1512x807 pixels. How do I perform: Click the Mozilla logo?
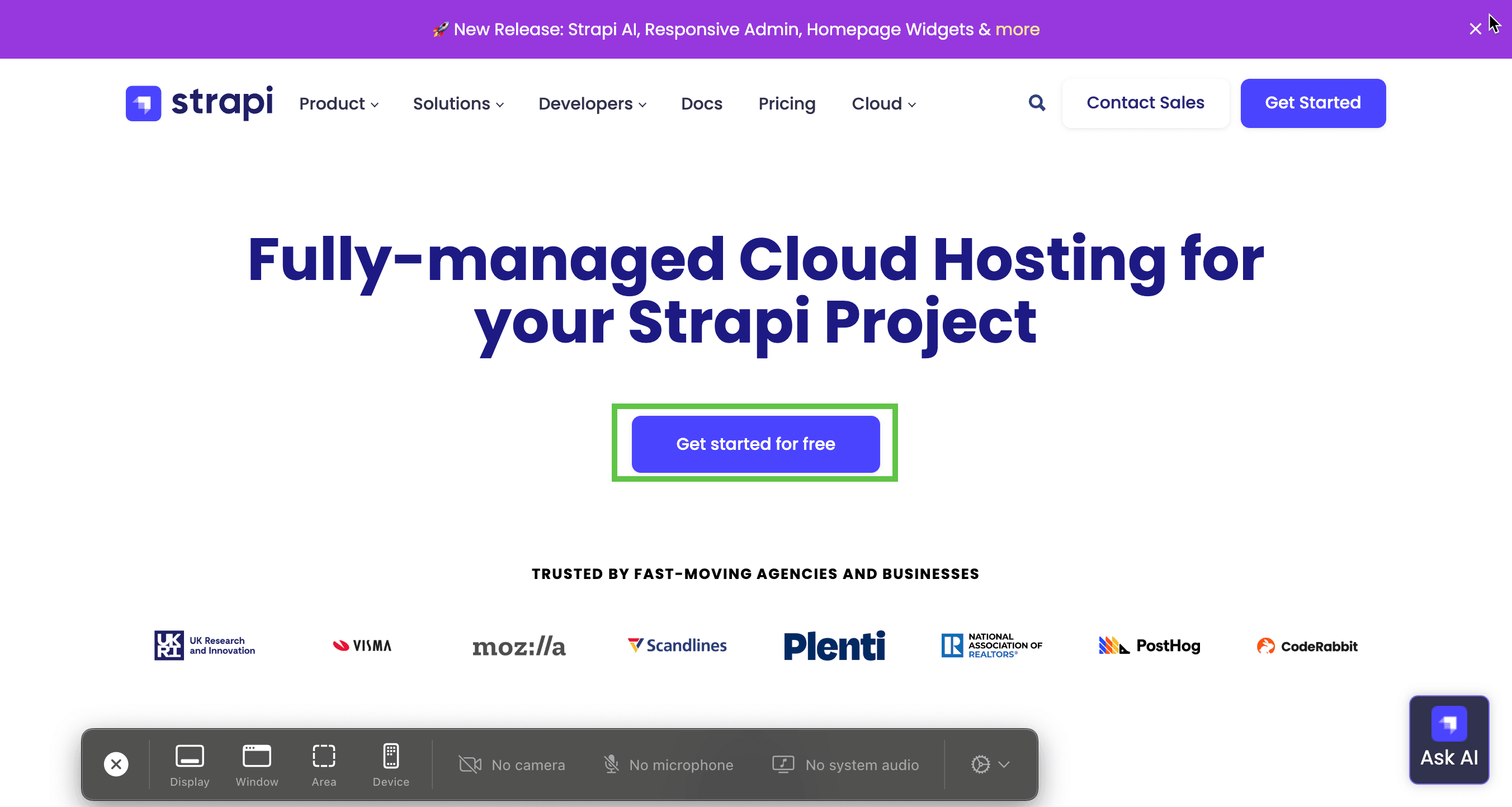(x=519, y=646)
